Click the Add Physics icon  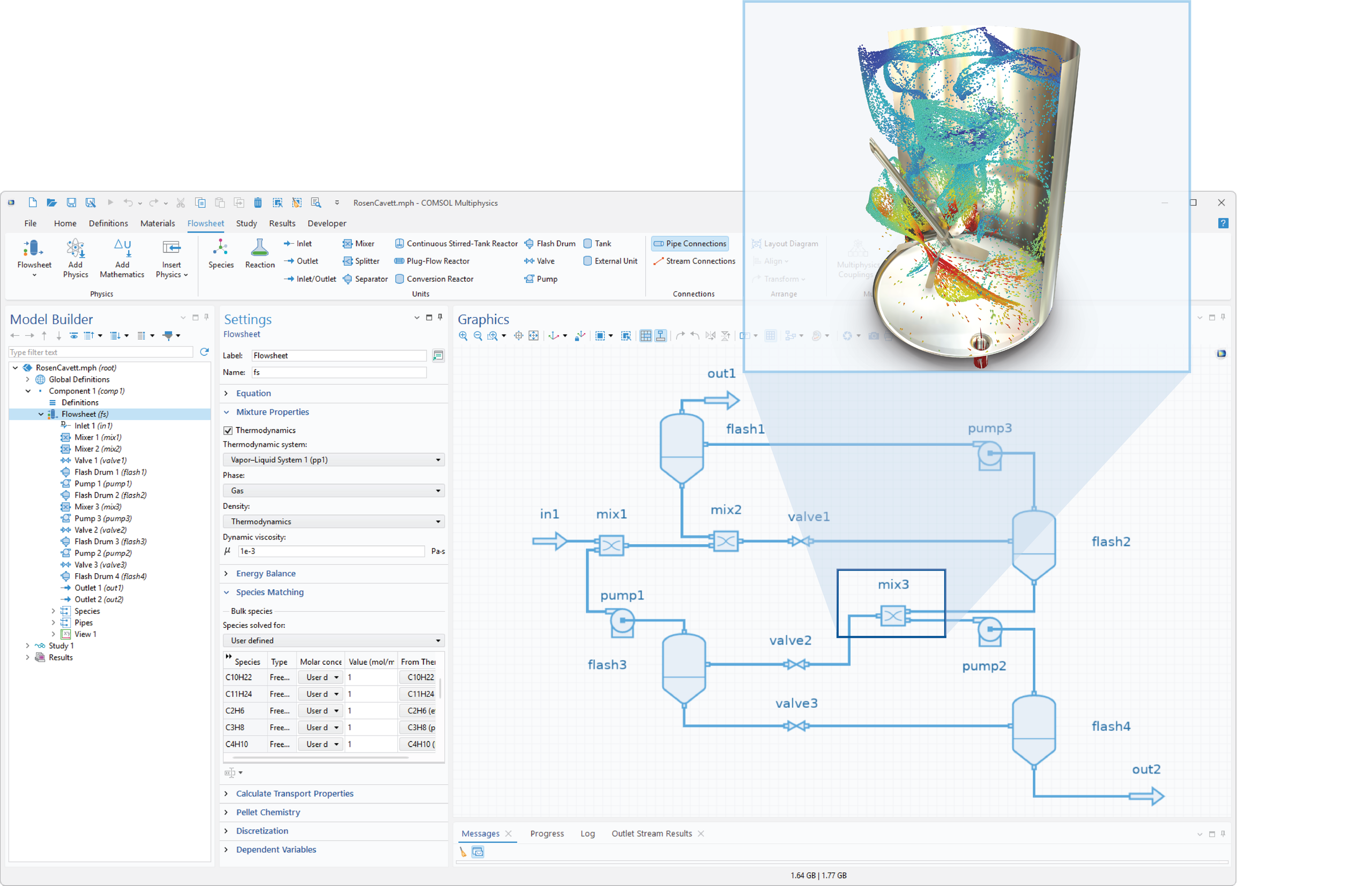(x=76, y=258)
